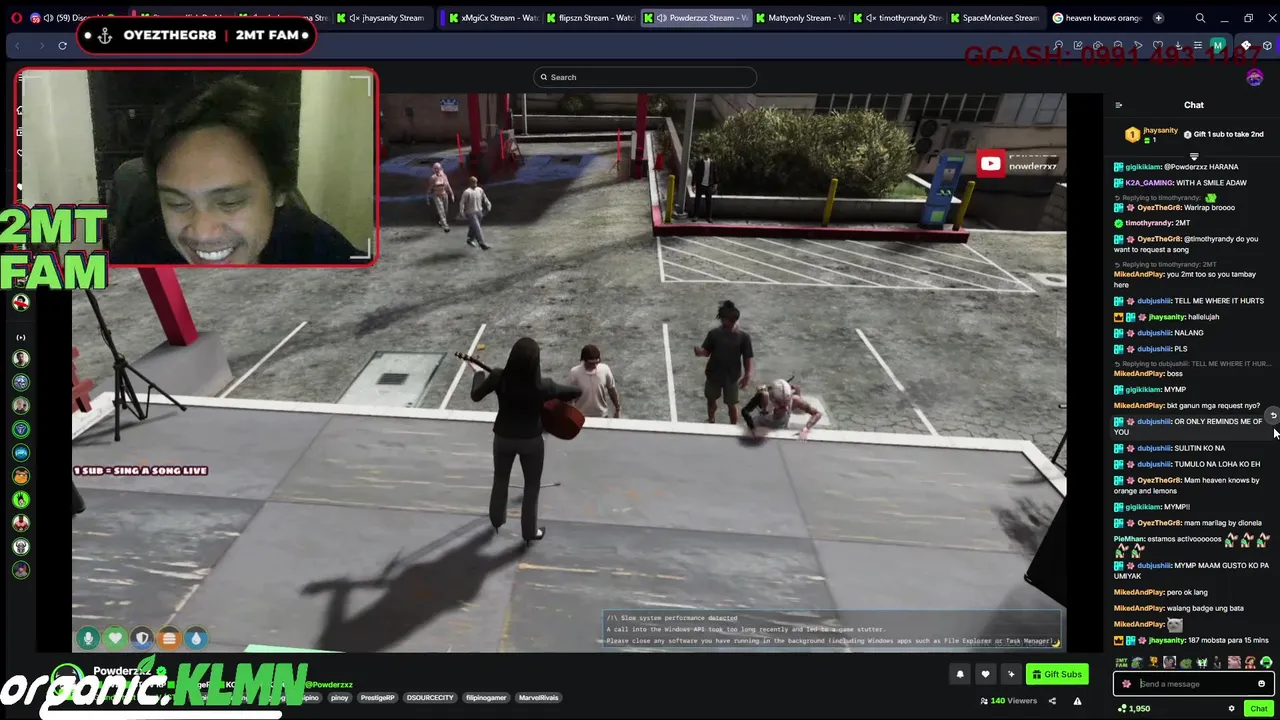Open chat settings gear icon
The width and height of the screenshot is (1280, 720).
pos(1231,708)
